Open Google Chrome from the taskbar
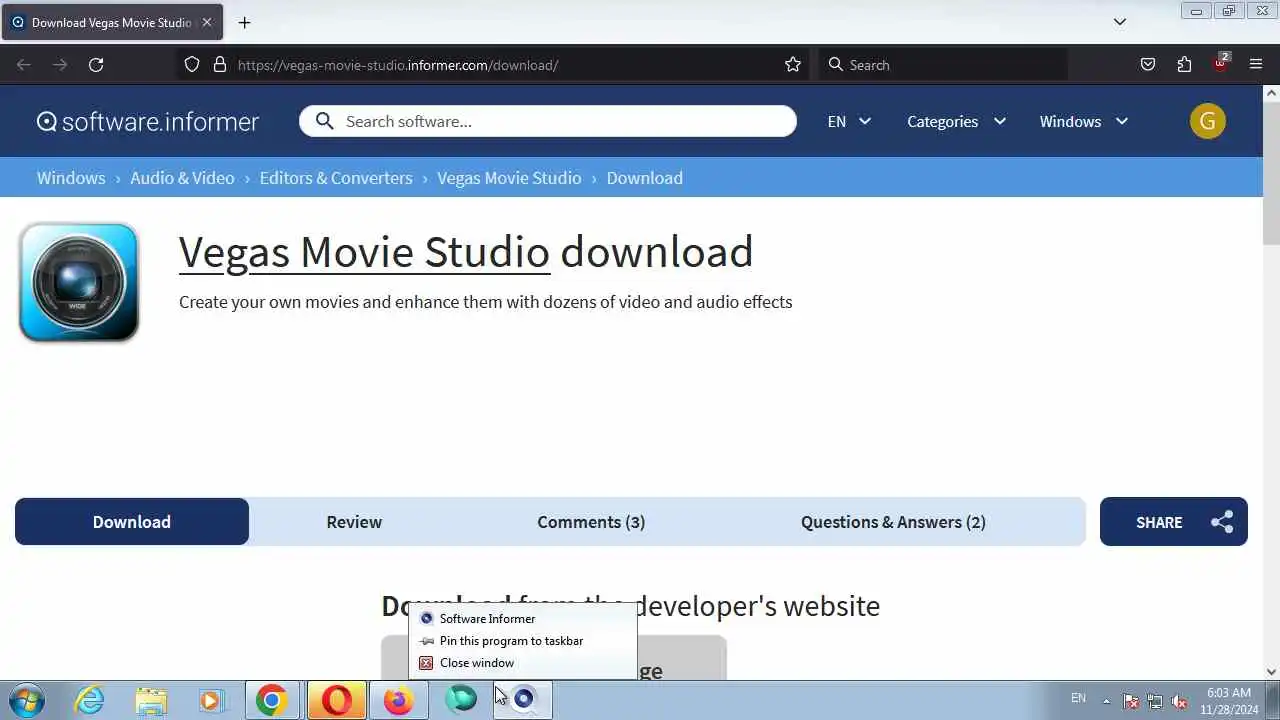The image size is (1280, 720). click(271, 701)
